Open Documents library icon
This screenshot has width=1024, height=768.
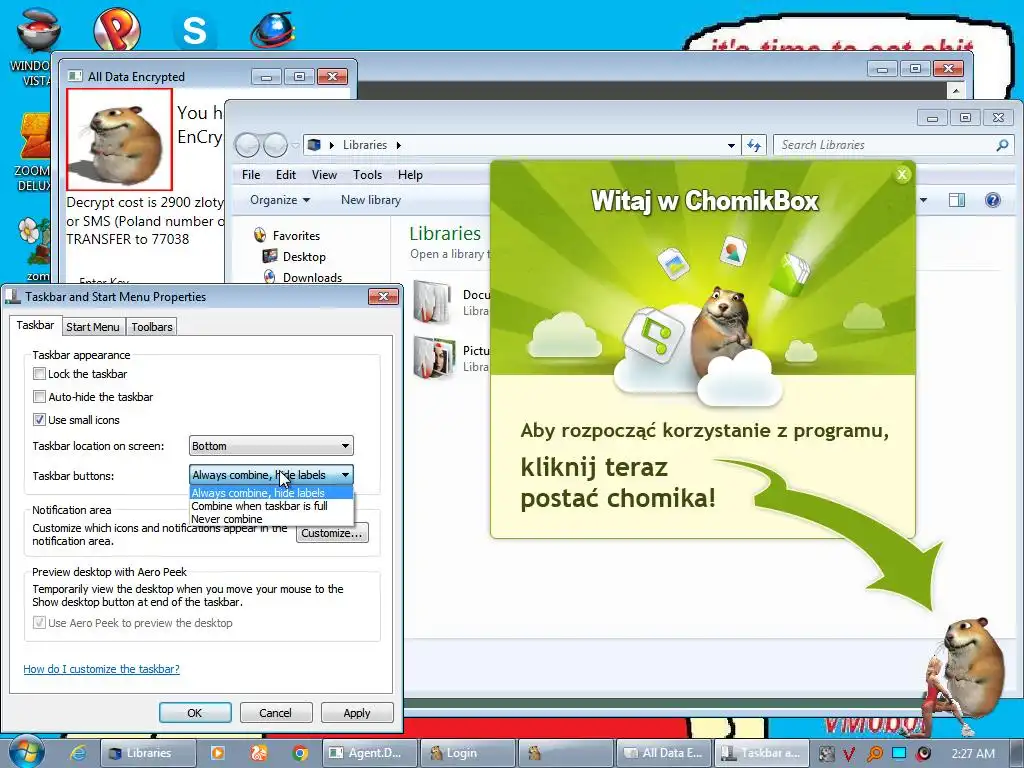pos(433,302)
